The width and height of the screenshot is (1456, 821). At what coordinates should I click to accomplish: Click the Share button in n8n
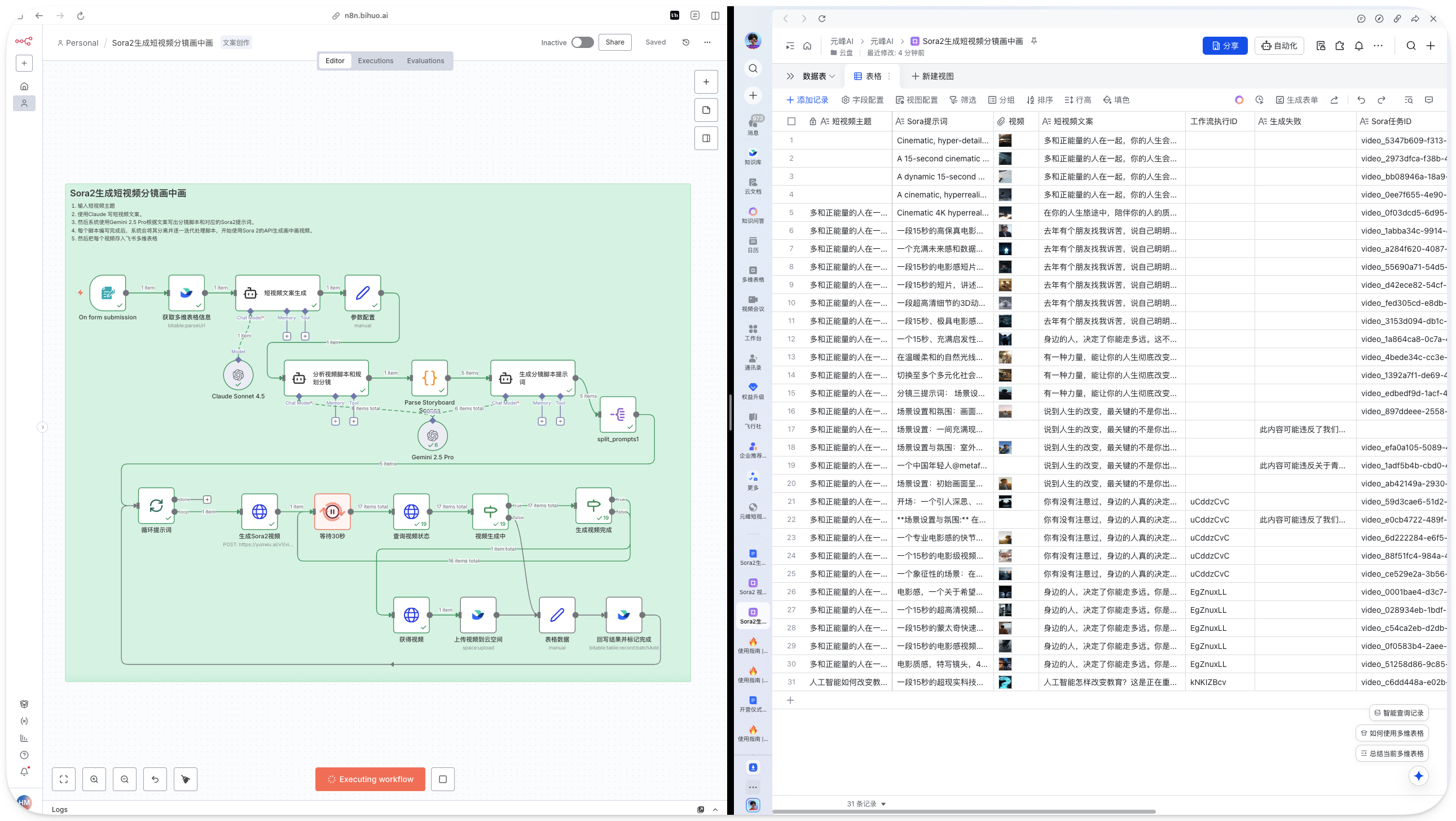[x=615, y=42]
